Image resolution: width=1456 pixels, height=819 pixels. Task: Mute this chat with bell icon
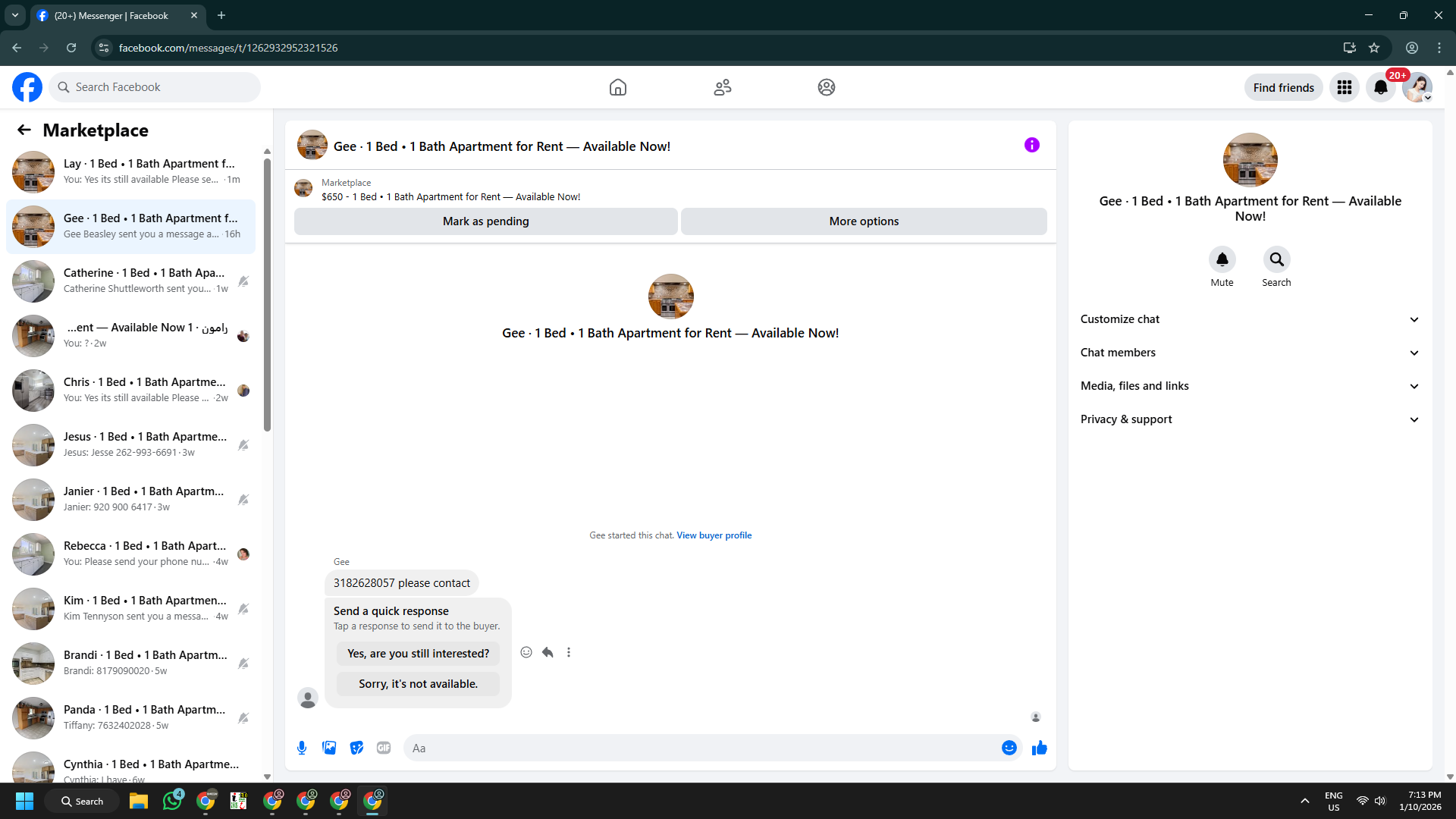1222,259
